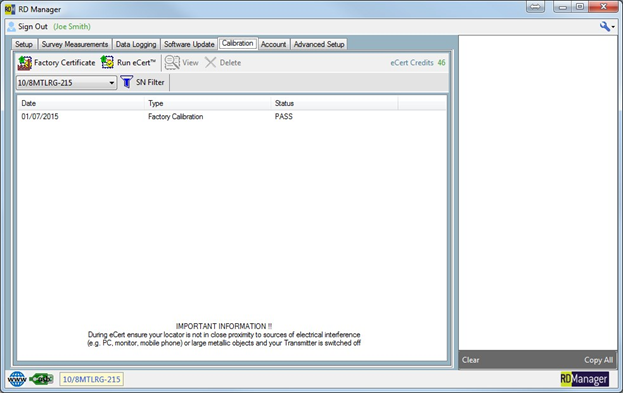Open the Survey Measurements tab
The width and height of the screenshot is (623, 393).
click(75, 44)
